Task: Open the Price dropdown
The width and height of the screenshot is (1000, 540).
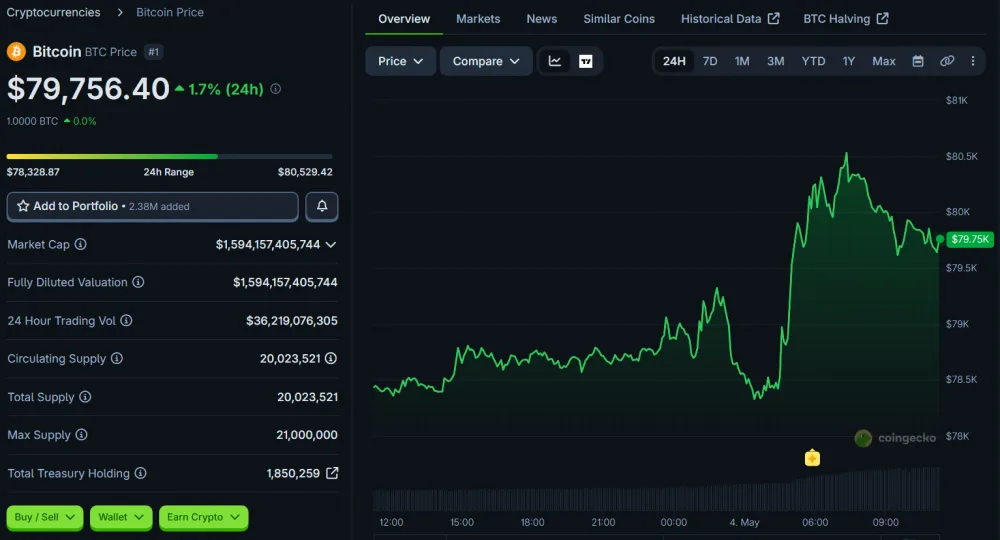Action: pyautogui.click(x=401, y=61)
